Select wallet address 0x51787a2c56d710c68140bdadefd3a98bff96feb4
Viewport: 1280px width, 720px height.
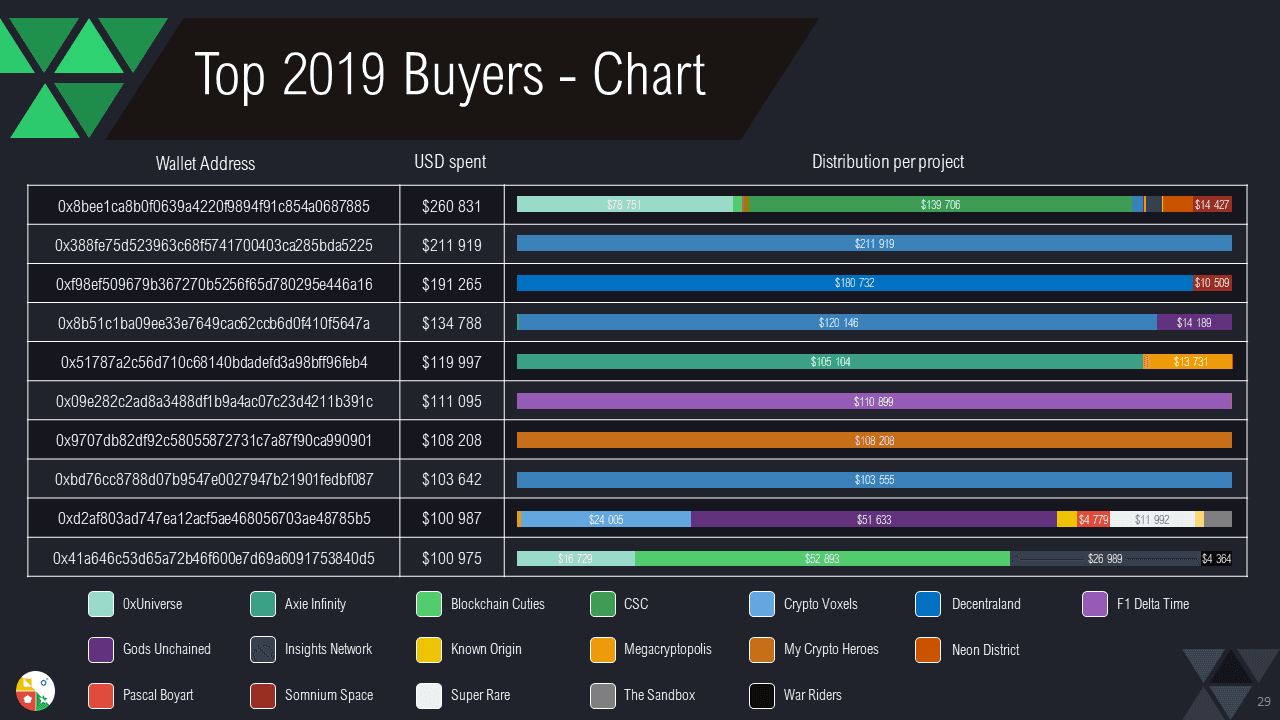point(214,362)
